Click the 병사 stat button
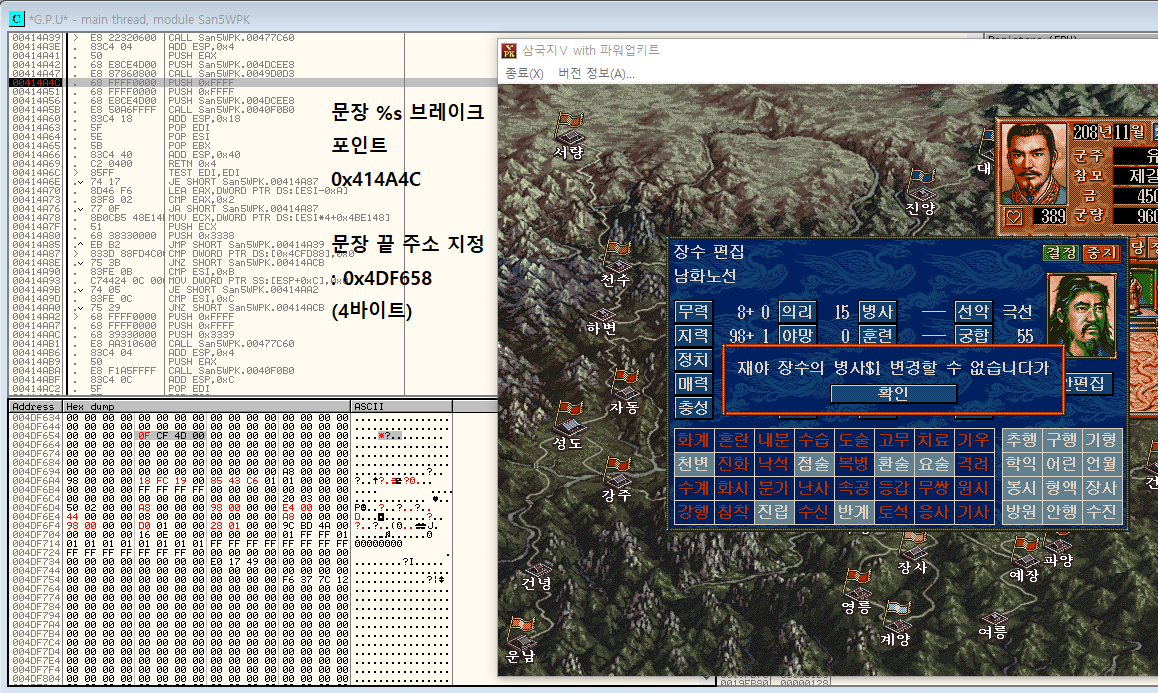 click(877, 312)
